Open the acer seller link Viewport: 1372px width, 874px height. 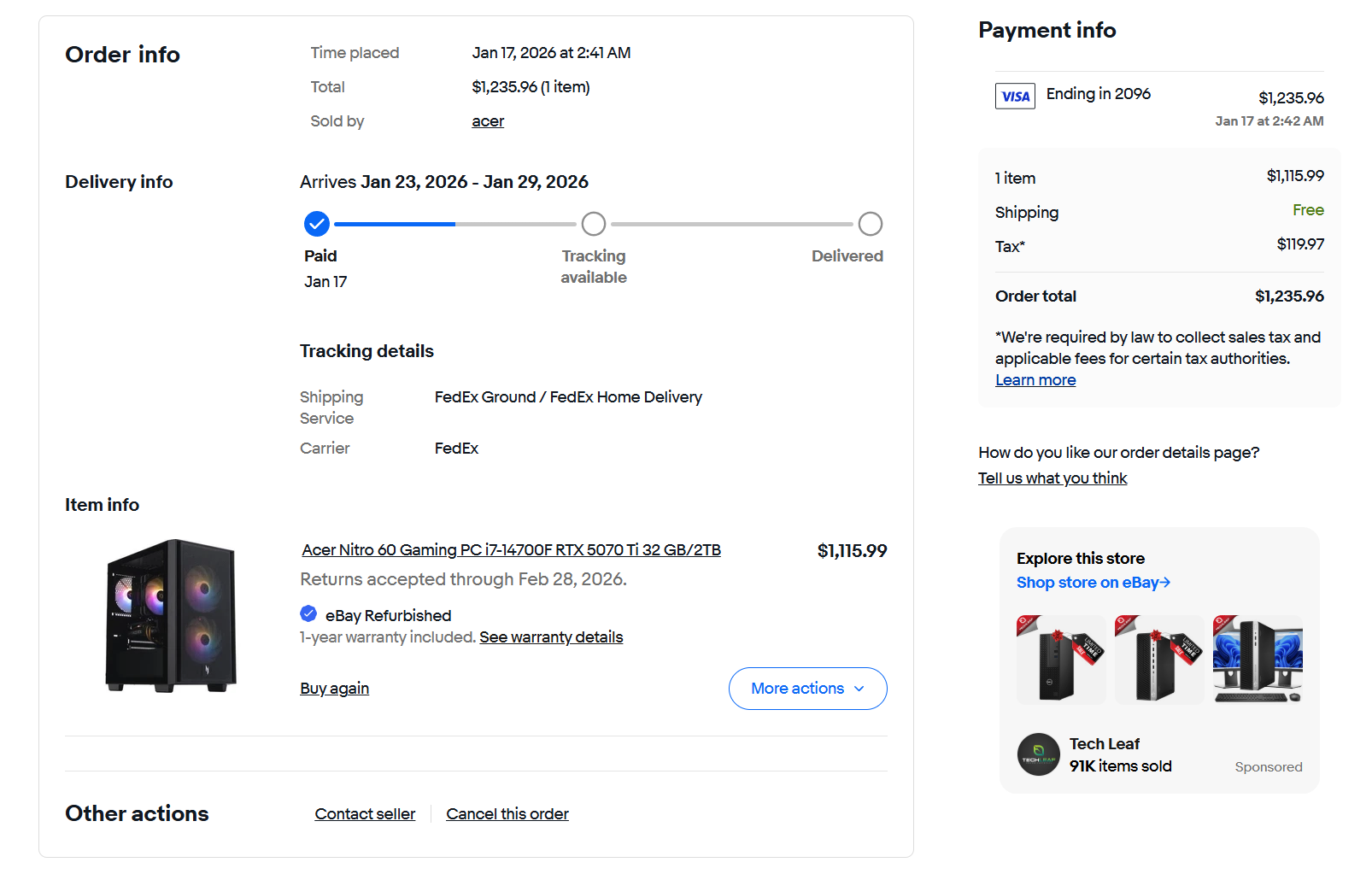(488, 121)
